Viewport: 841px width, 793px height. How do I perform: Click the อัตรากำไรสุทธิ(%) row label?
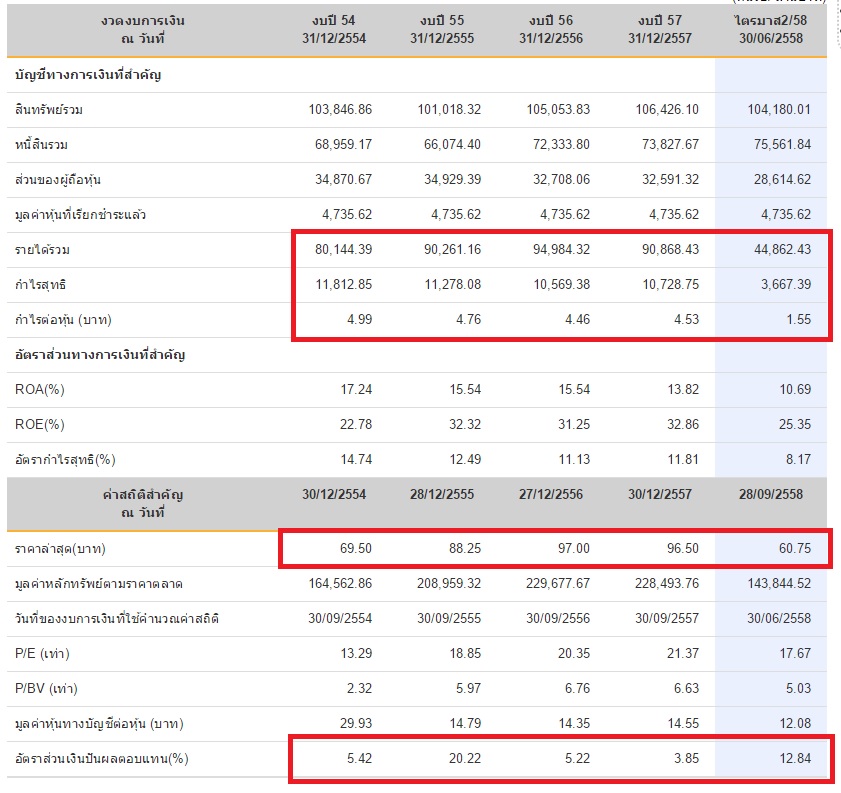pyautogui.click(x=65, y=460)
